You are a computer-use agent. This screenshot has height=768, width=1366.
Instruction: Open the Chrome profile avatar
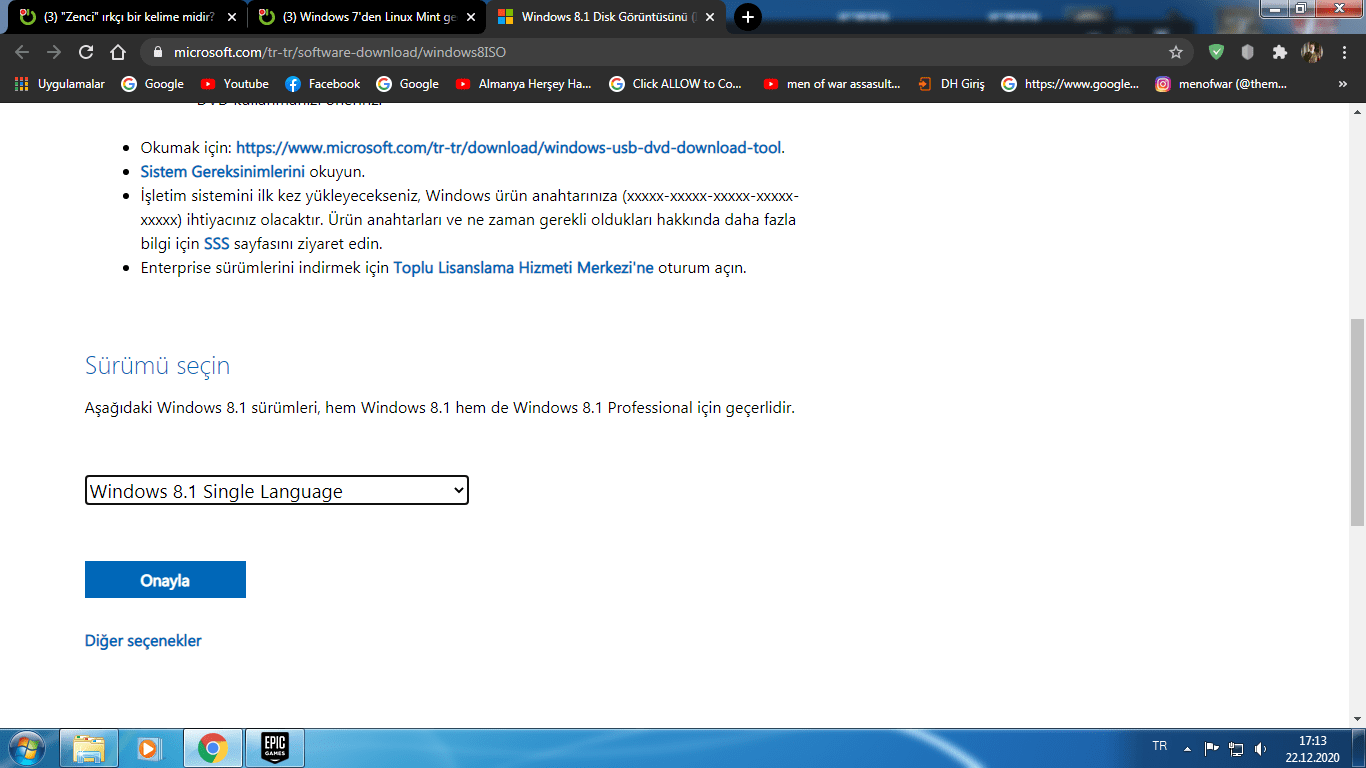click(1311, 52)
